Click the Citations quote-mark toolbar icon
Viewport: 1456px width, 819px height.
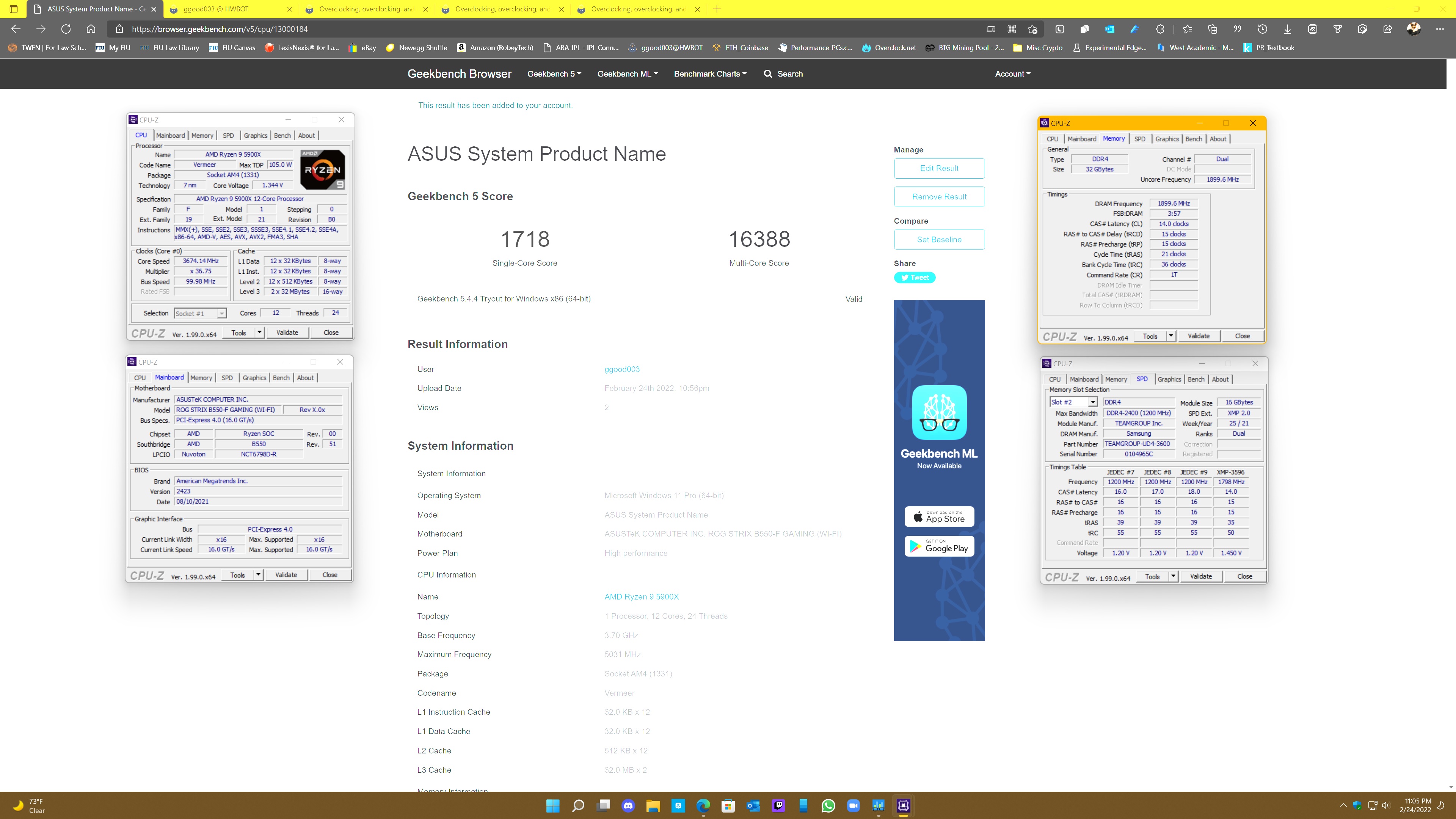pyautogui.click(x=1237, y=29)
